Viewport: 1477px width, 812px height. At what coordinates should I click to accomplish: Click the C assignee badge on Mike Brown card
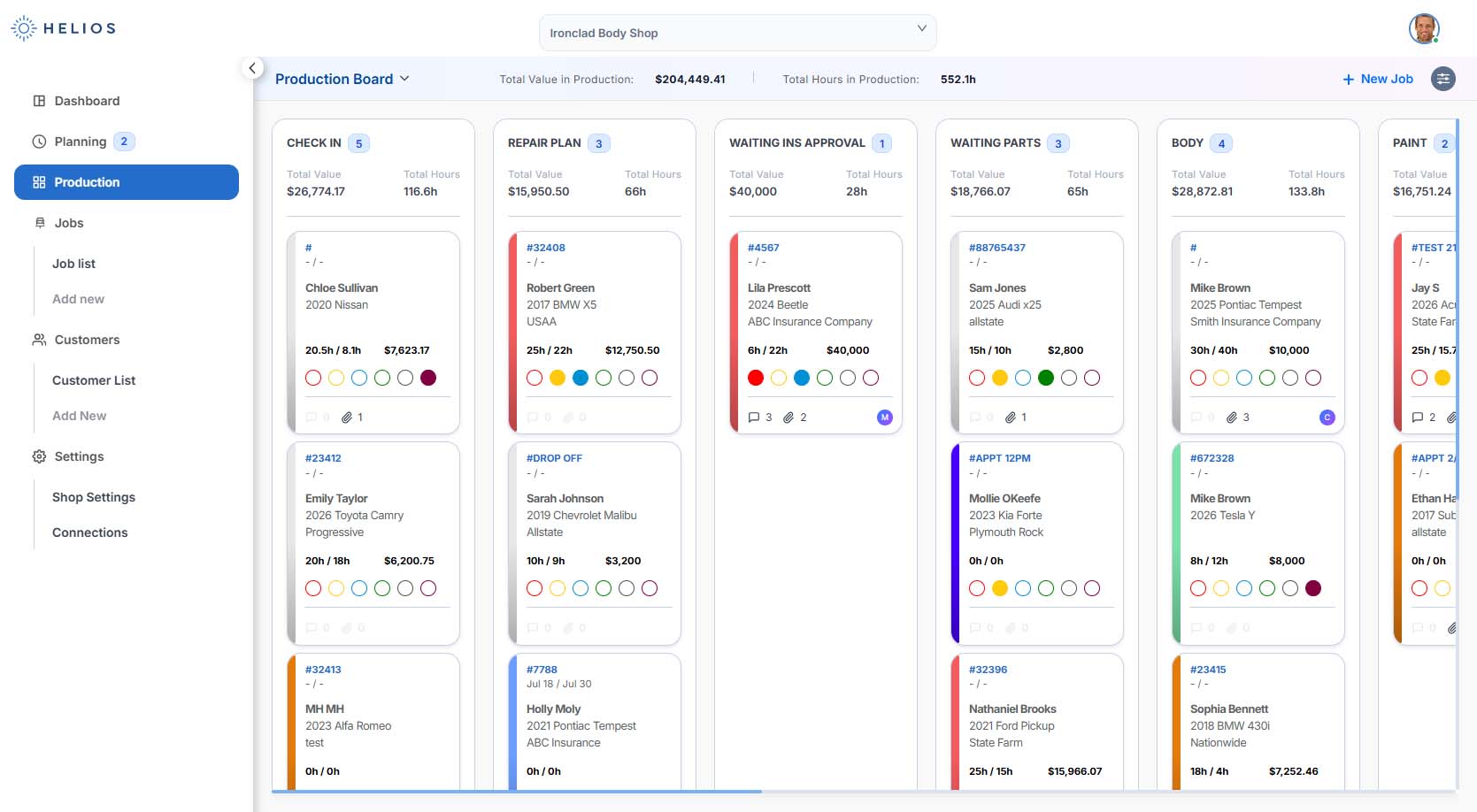[x=1327, y=417]
